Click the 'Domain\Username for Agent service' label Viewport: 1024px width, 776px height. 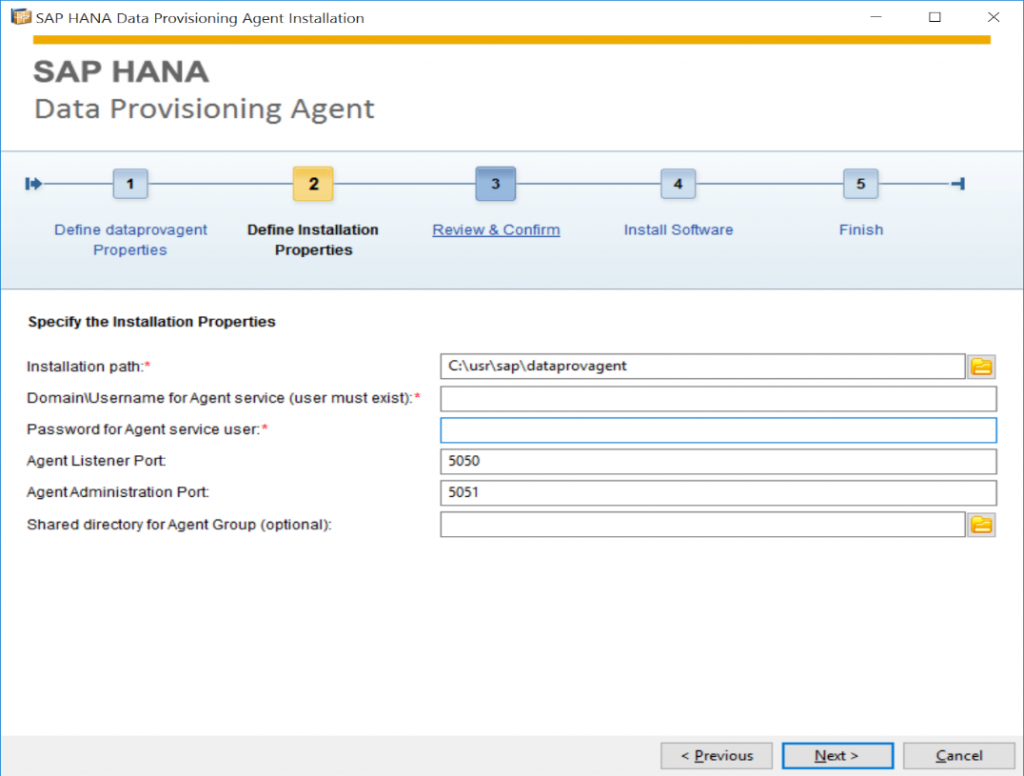point(223,398)
